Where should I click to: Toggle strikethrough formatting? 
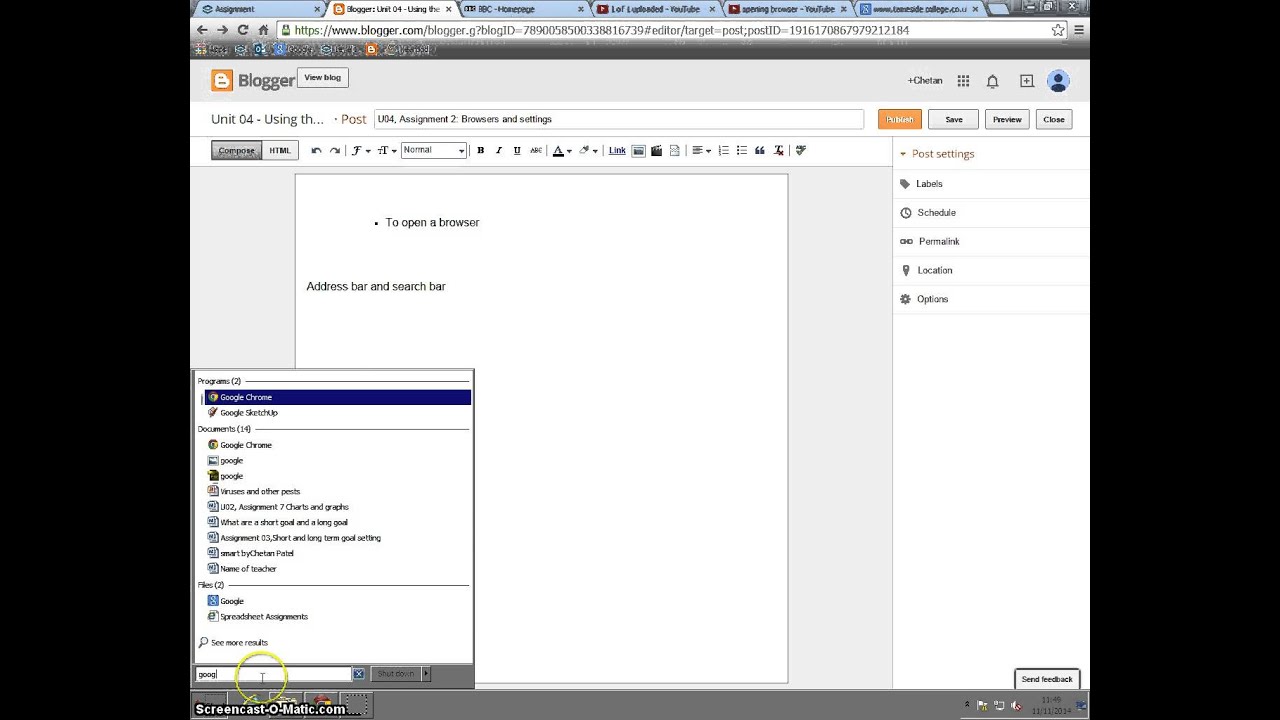point(536,151)
